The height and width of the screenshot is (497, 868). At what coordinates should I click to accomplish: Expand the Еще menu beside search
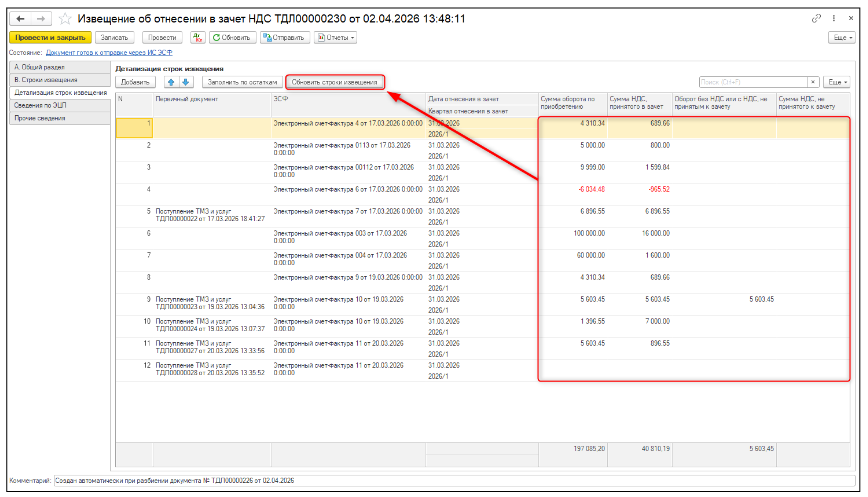point(837,82)
